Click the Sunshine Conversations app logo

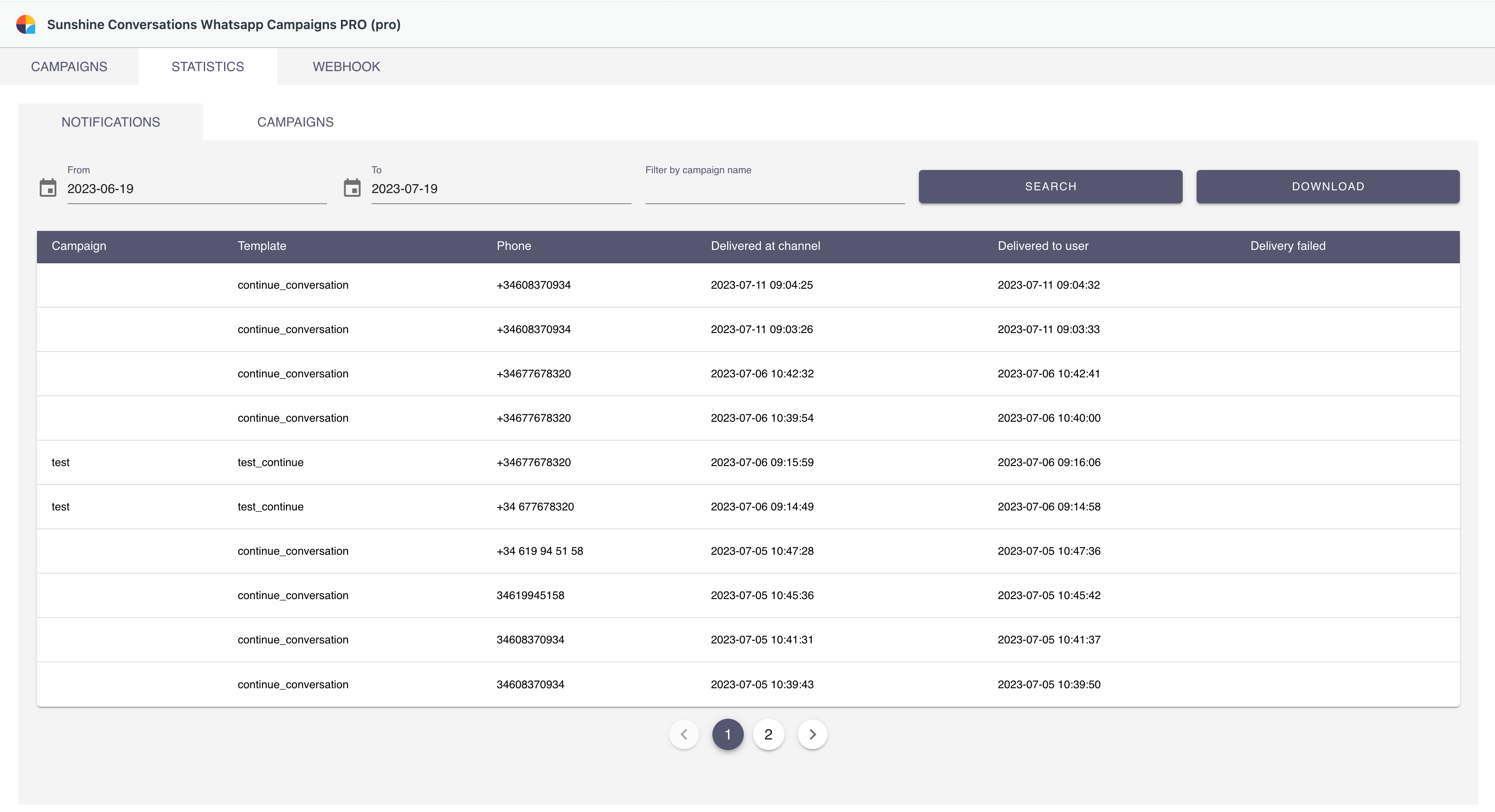click(25, 24)
